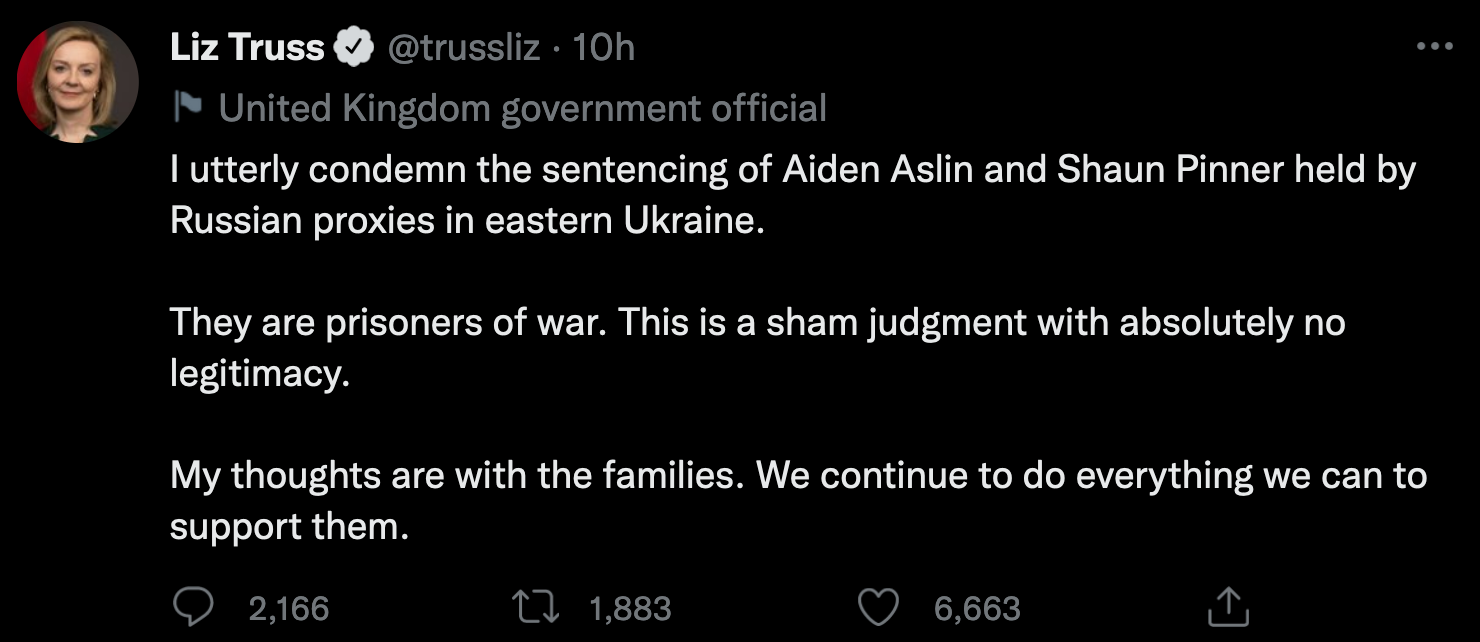Viewport: 1480px width, 642px height.
Task: Click the reply speech bubble icon
Action: point(192,606)
